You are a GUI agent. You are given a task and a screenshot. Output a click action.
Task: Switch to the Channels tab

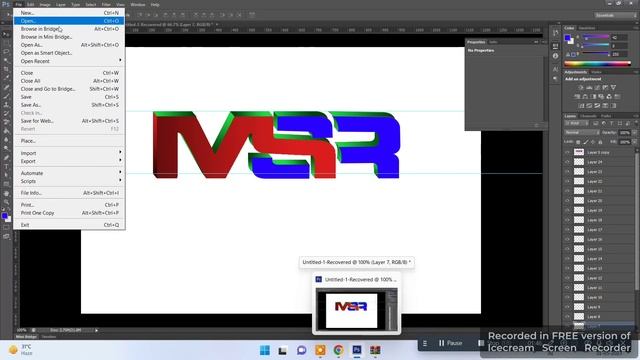click(x=588, y=116)
